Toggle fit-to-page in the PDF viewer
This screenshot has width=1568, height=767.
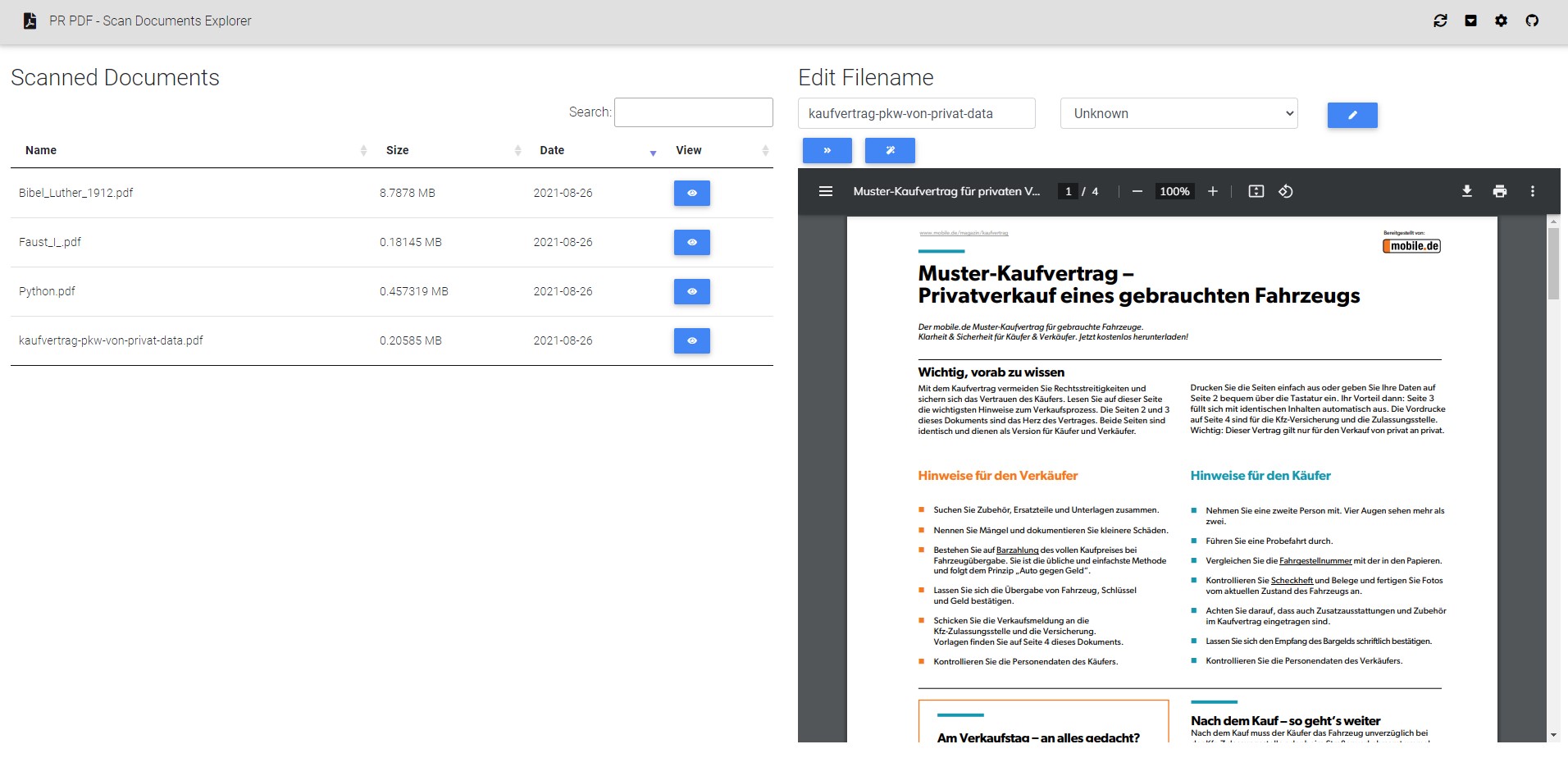click(x=1256, y=190)
